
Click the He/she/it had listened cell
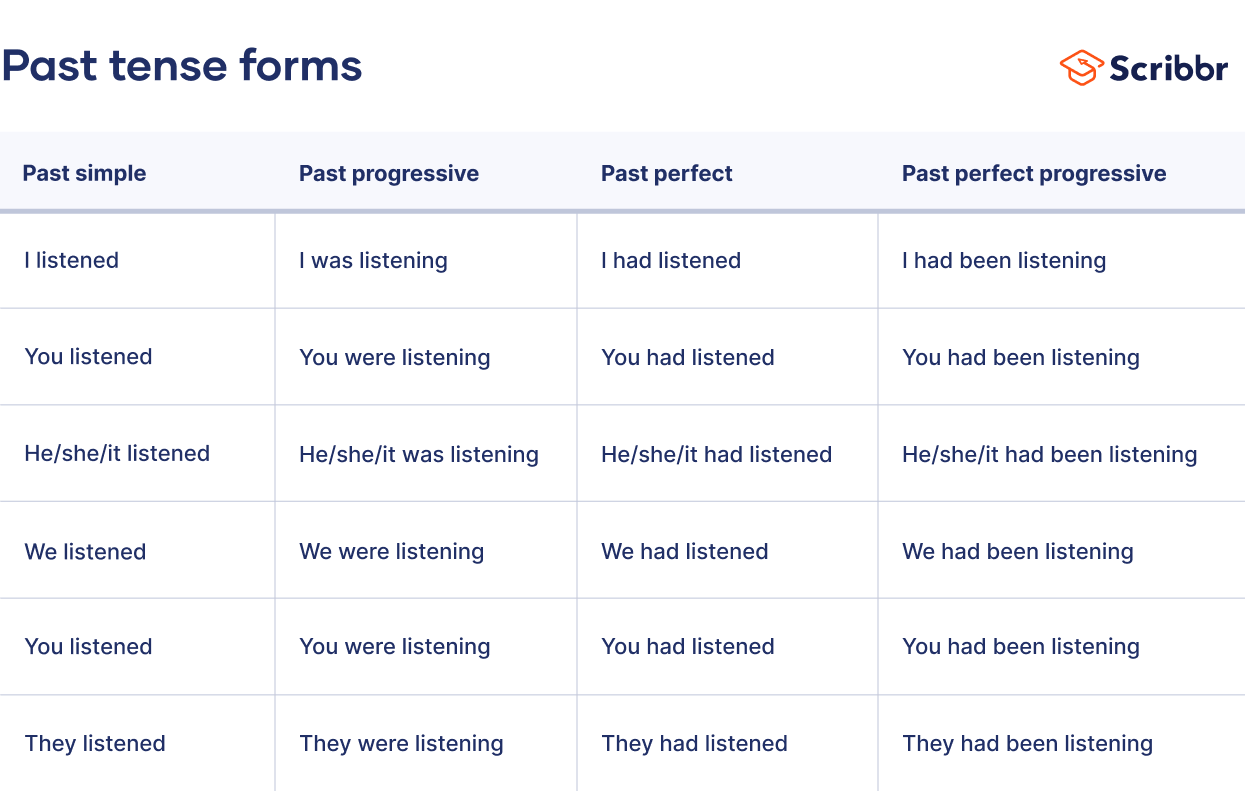coord(716,454)
